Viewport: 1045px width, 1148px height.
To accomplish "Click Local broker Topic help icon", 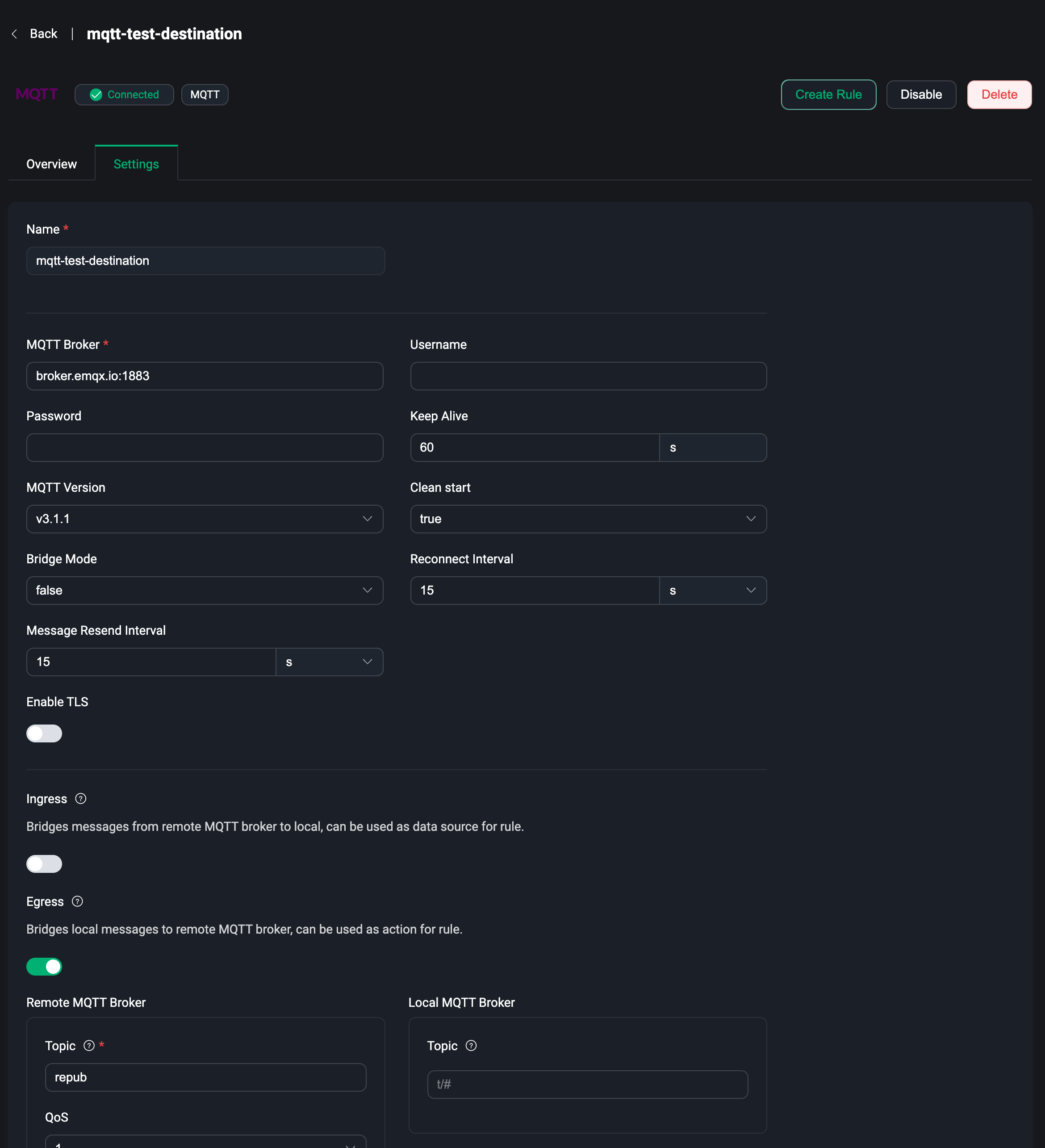I will (x=471, y=1045).
